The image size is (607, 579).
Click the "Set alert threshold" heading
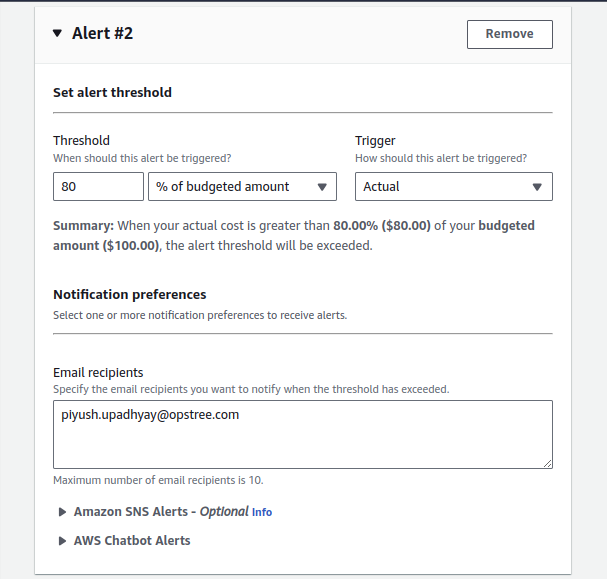(x=112, y=92)
